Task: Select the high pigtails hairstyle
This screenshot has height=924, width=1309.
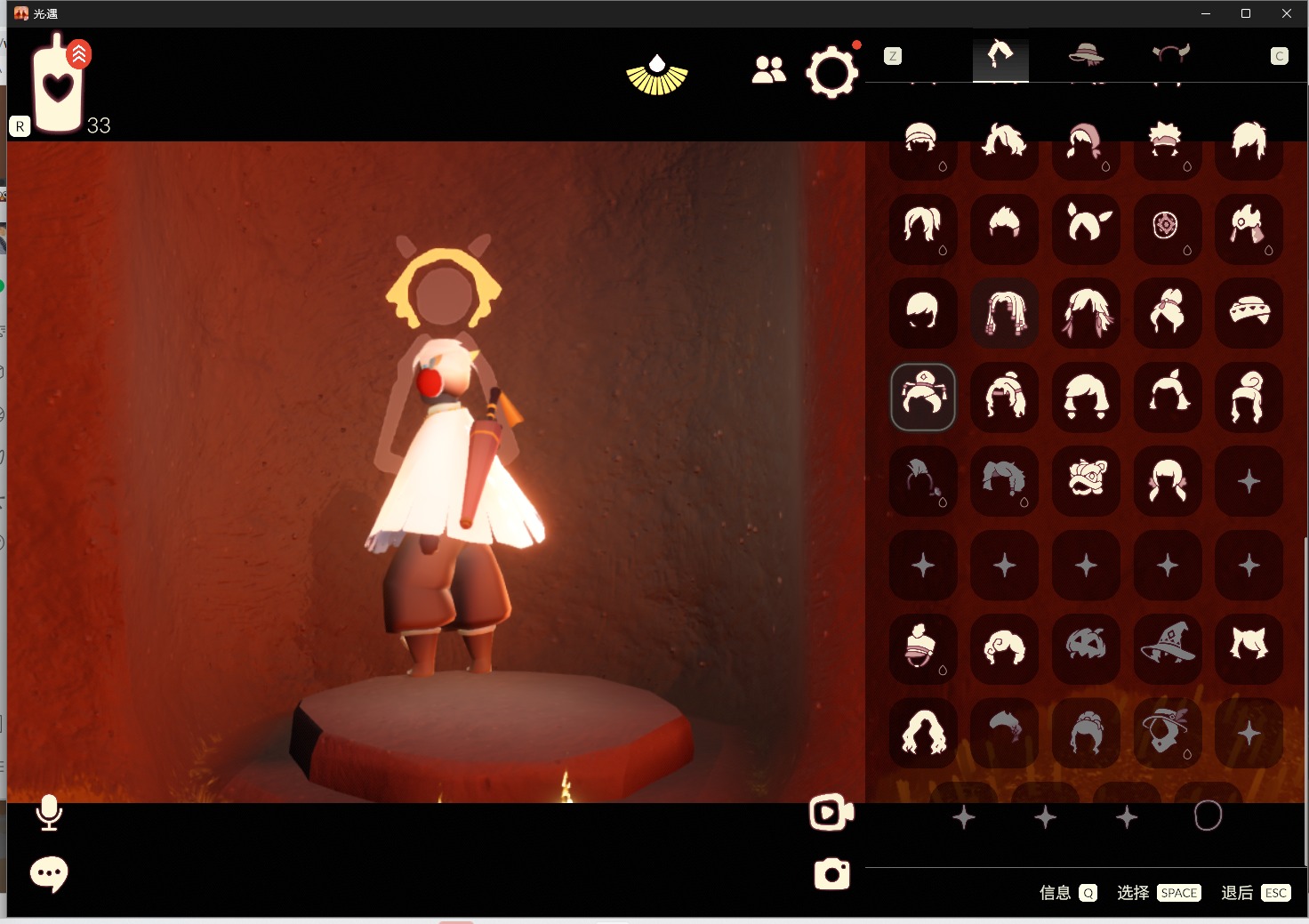Action: [923, 229]
